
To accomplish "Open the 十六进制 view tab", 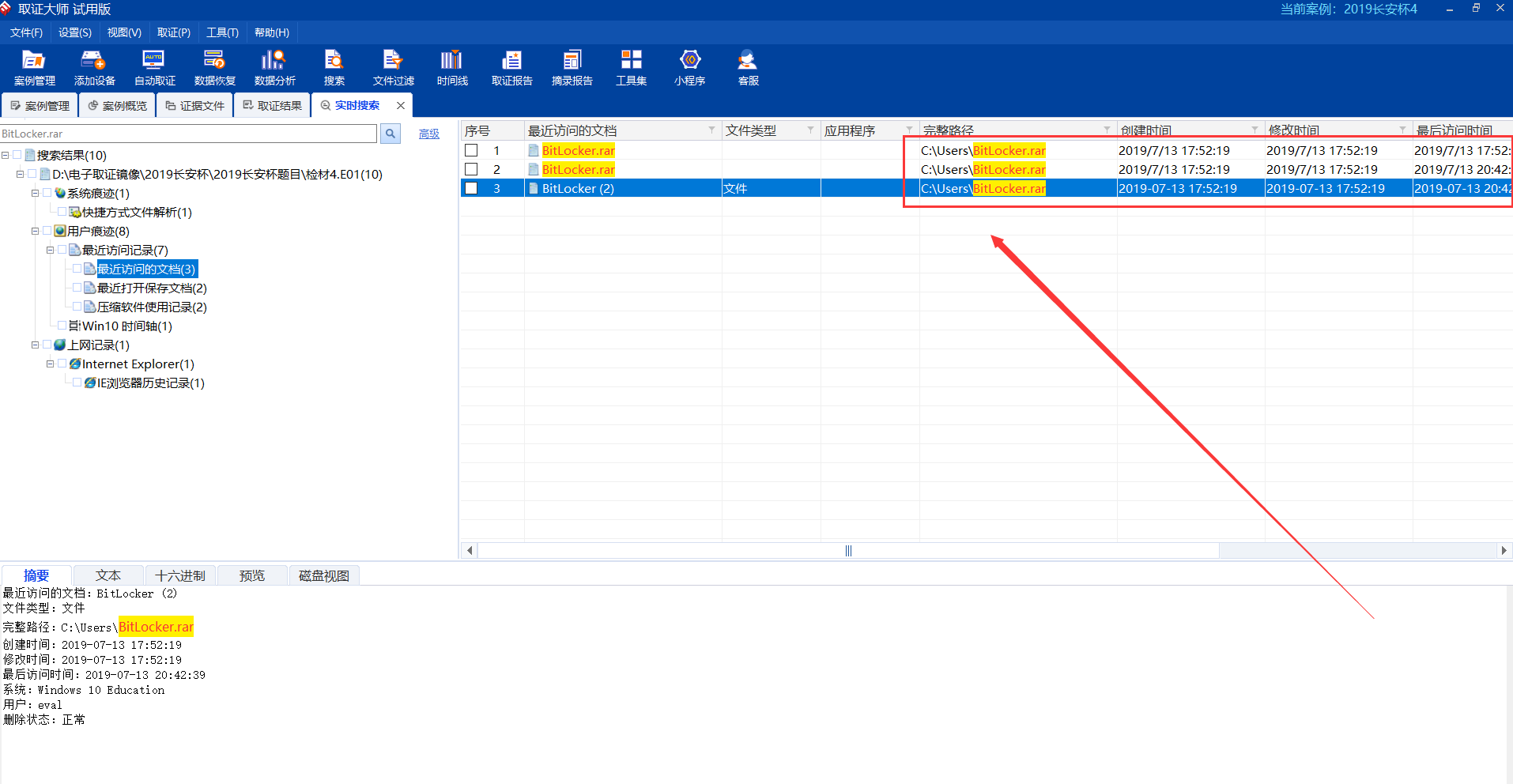I will [180, 575].
